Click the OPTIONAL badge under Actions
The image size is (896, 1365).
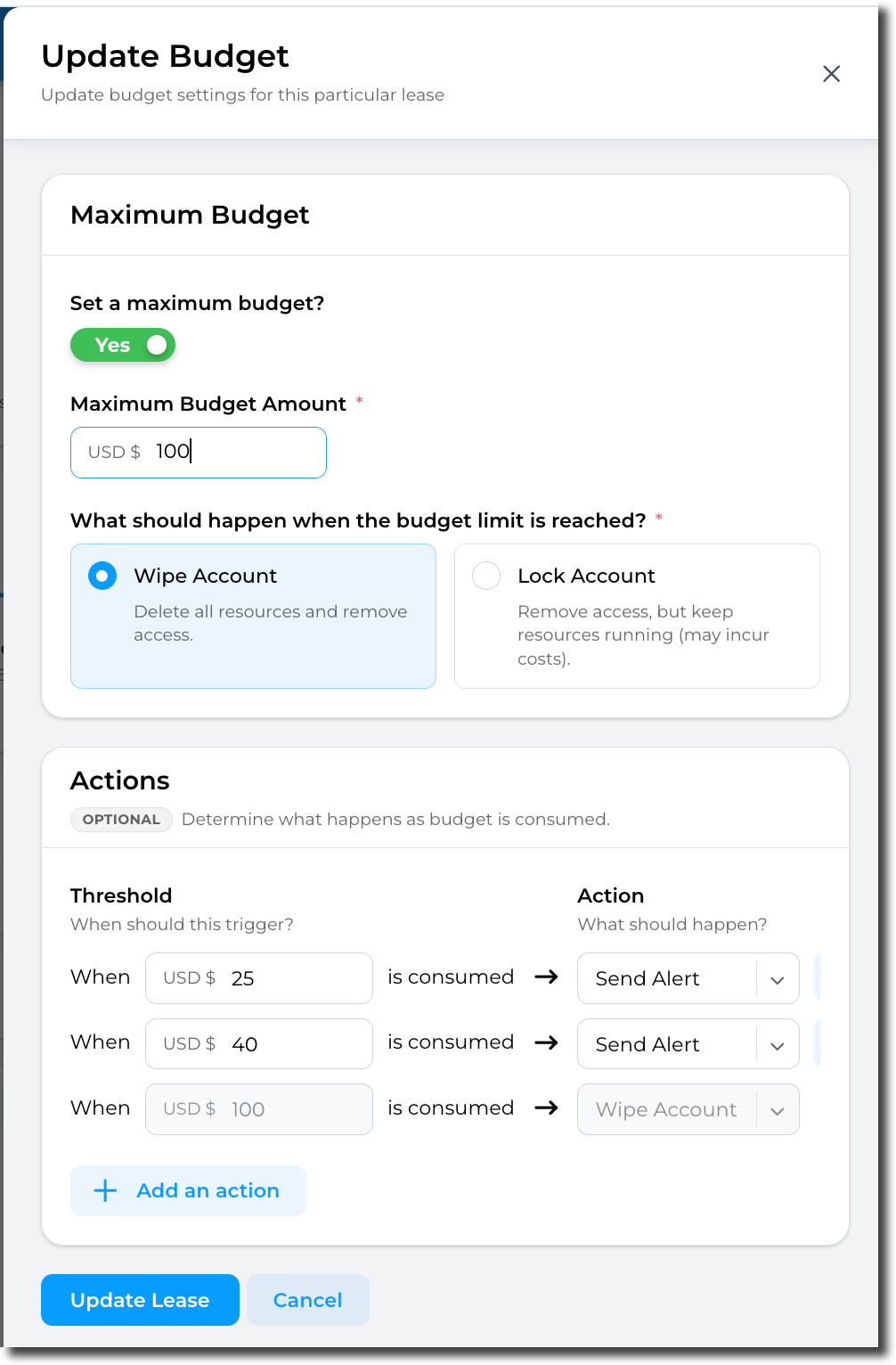tap(121, 820)
